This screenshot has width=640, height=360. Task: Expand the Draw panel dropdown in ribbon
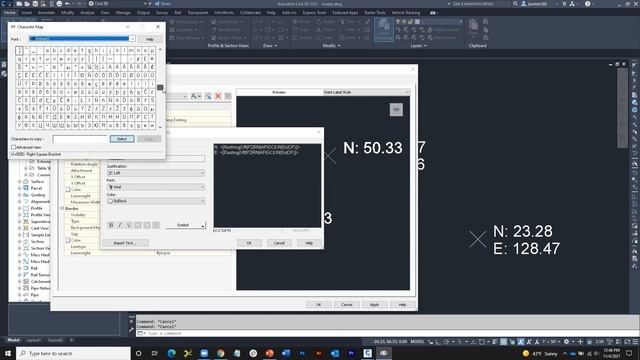tap(270, 46)
